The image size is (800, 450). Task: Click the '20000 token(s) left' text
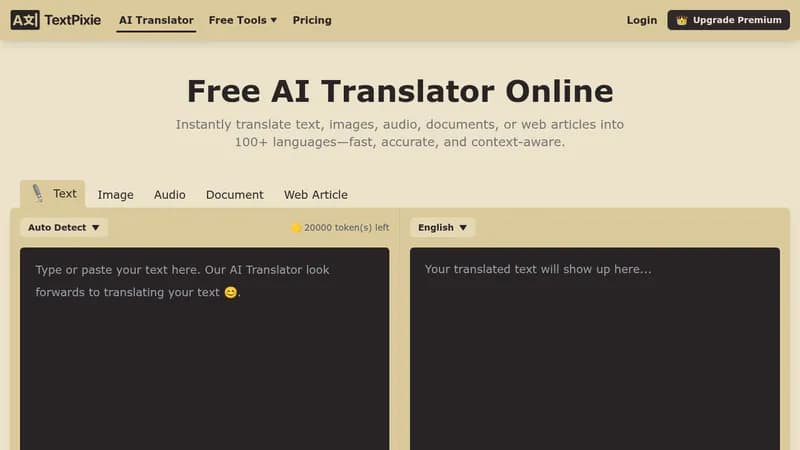tap(346, 228)
